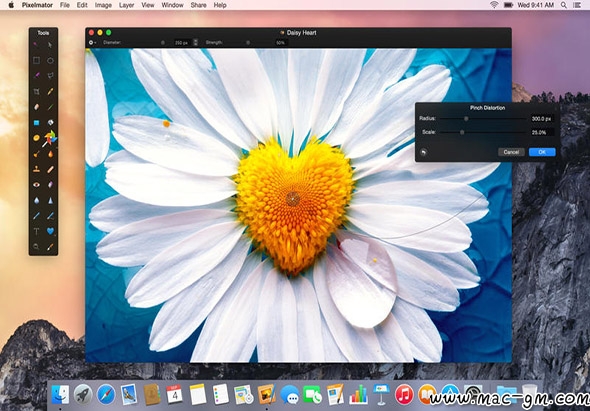Click the Cancel button
This screenshot has width=590, height=411.
(x=511, y=152)
